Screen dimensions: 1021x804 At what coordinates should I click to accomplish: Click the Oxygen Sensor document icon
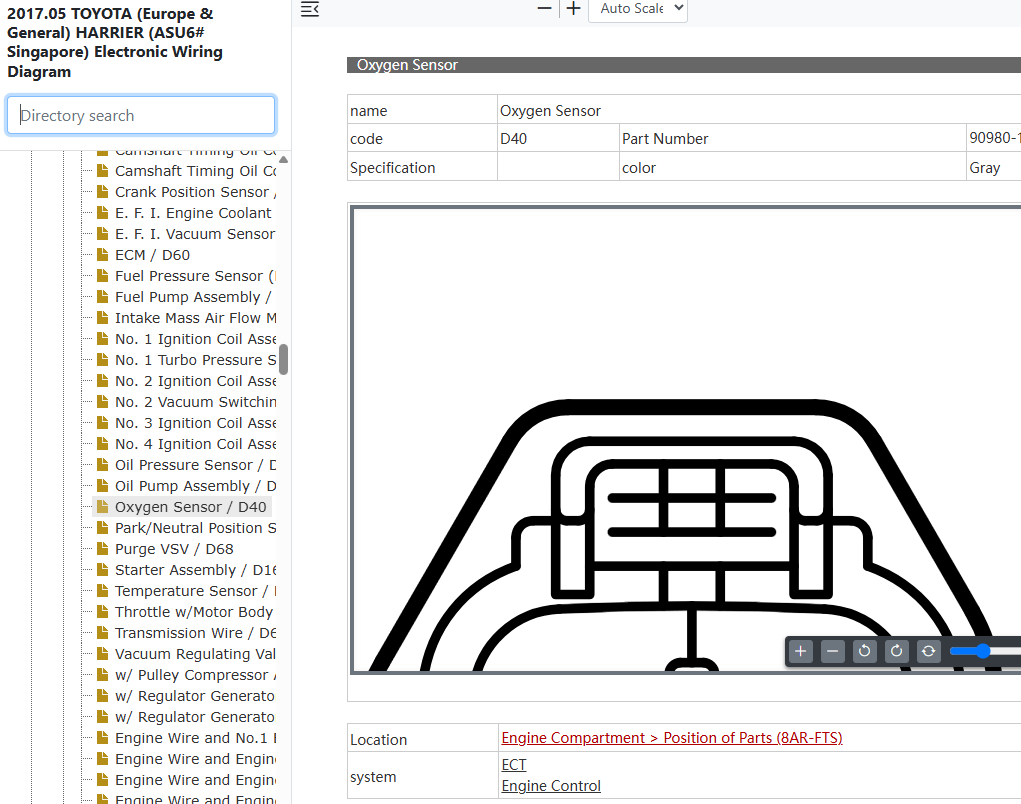[102, 506]
